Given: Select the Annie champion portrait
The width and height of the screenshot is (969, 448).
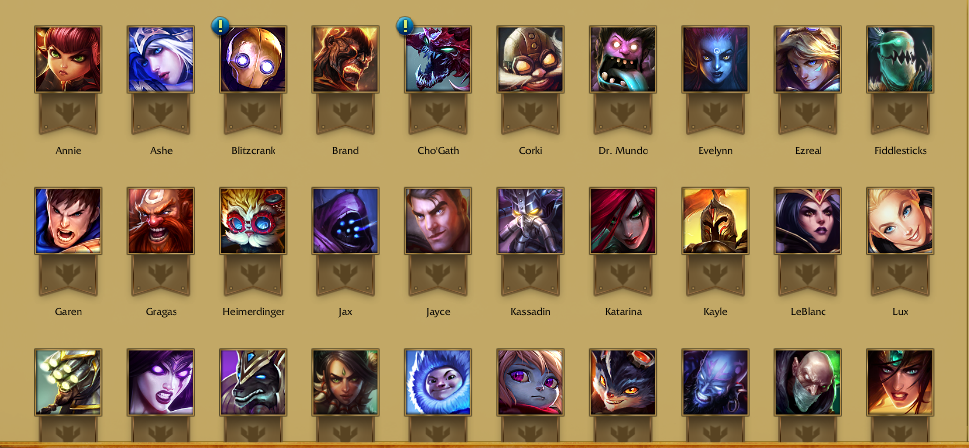Looking at the screenshot, I should pyautogui.click(x=68, y=59).
